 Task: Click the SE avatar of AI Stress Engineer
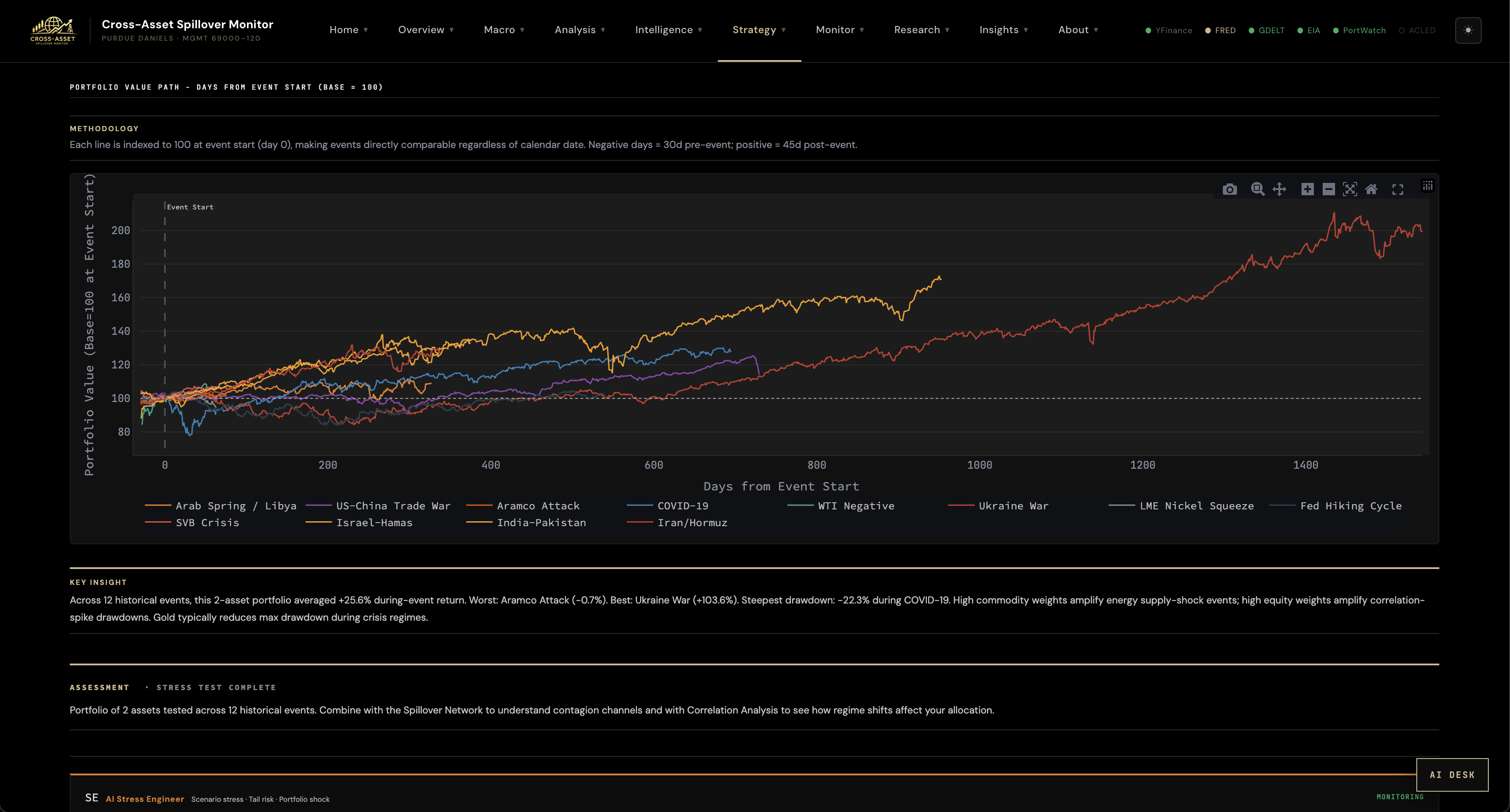(x=91, y=798)
